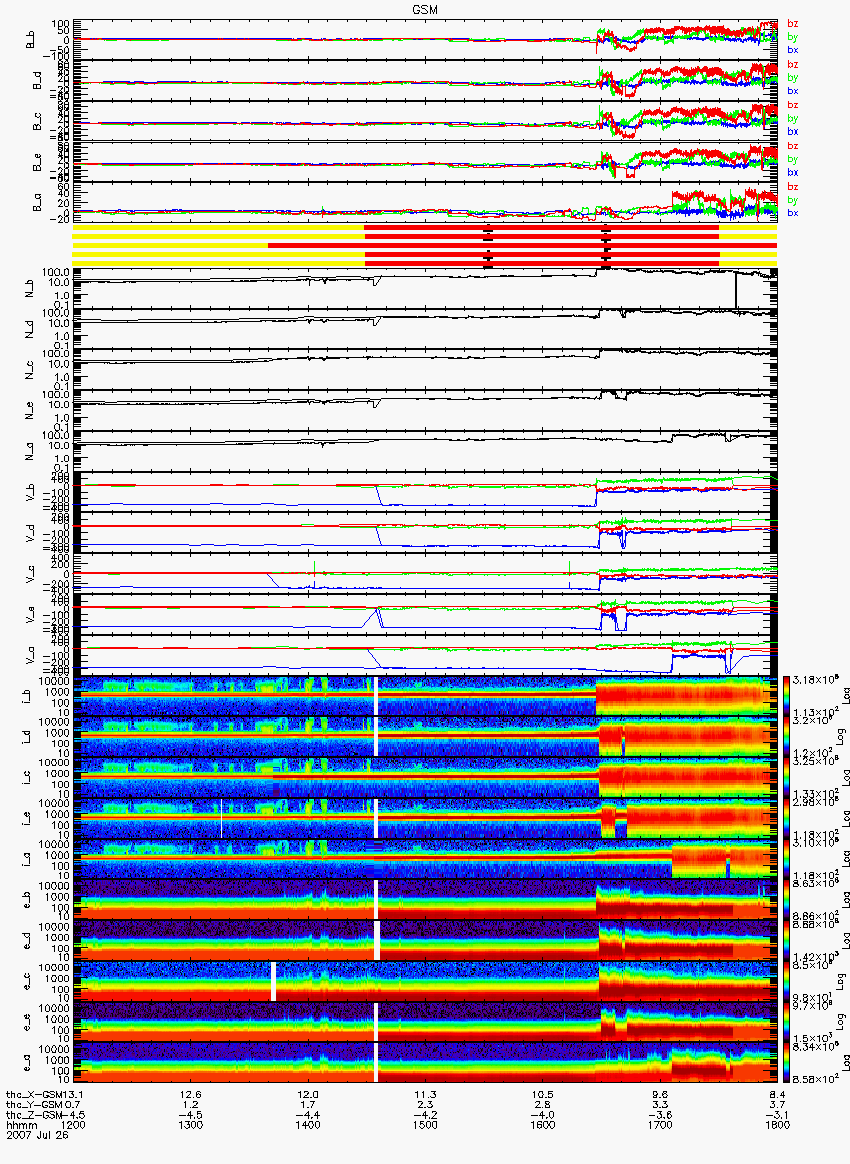Click the 1500 time tick label
Viewport: 850px width, 1164px height.
pyautogui.click(x=425, y=1125)
